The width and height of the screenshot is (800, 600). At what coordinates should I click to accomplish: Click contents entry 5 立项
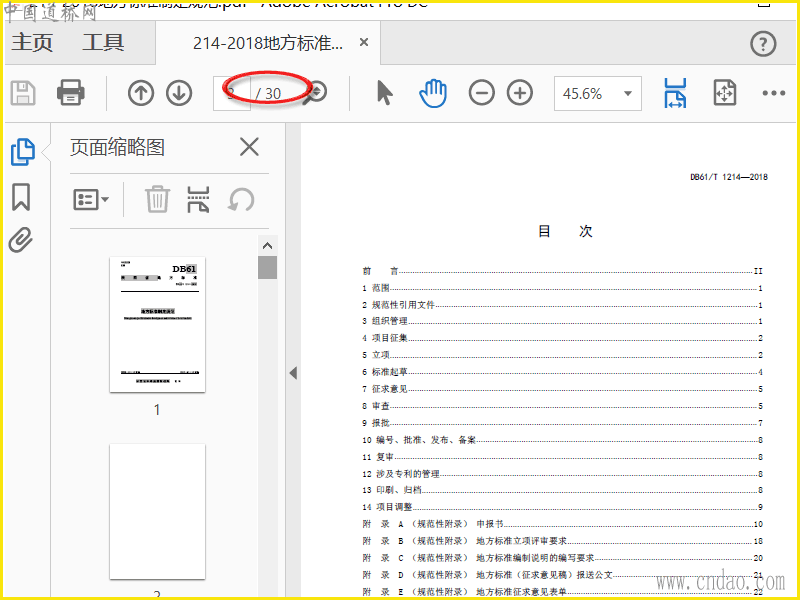pyautogui.click(x=562, y=355)
